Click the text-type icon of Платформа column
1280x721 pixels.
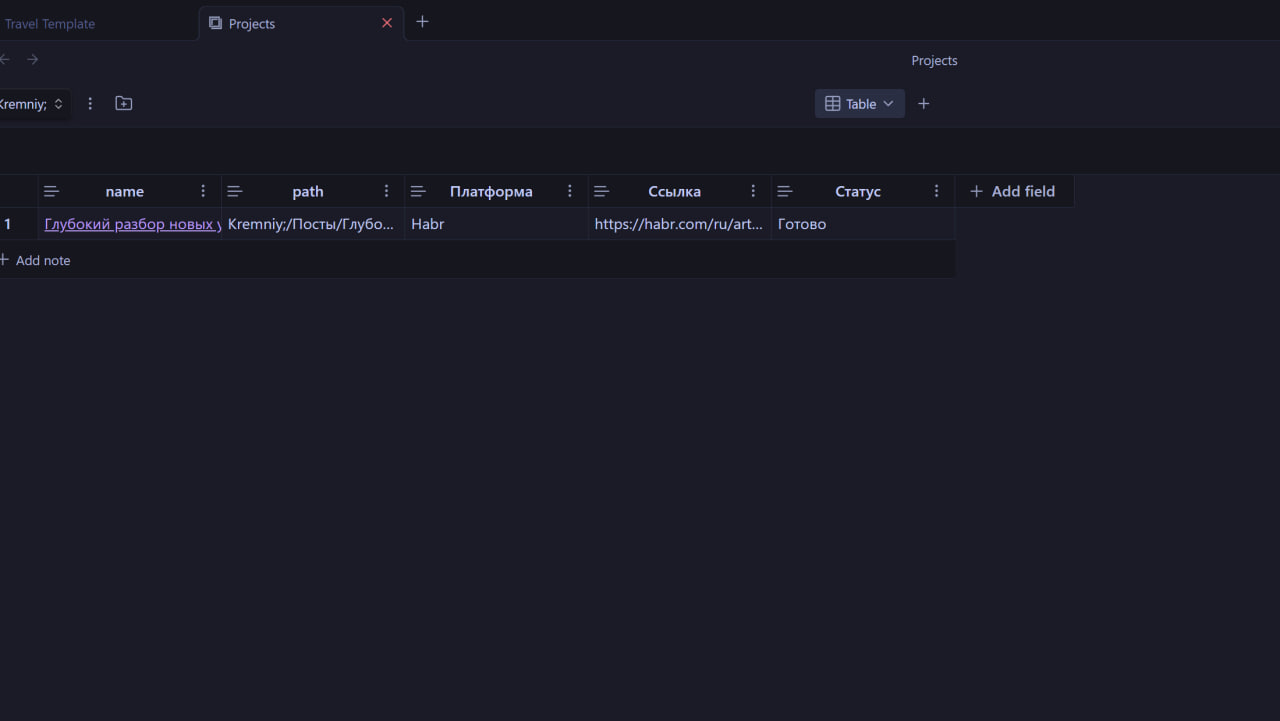(419, 192)
